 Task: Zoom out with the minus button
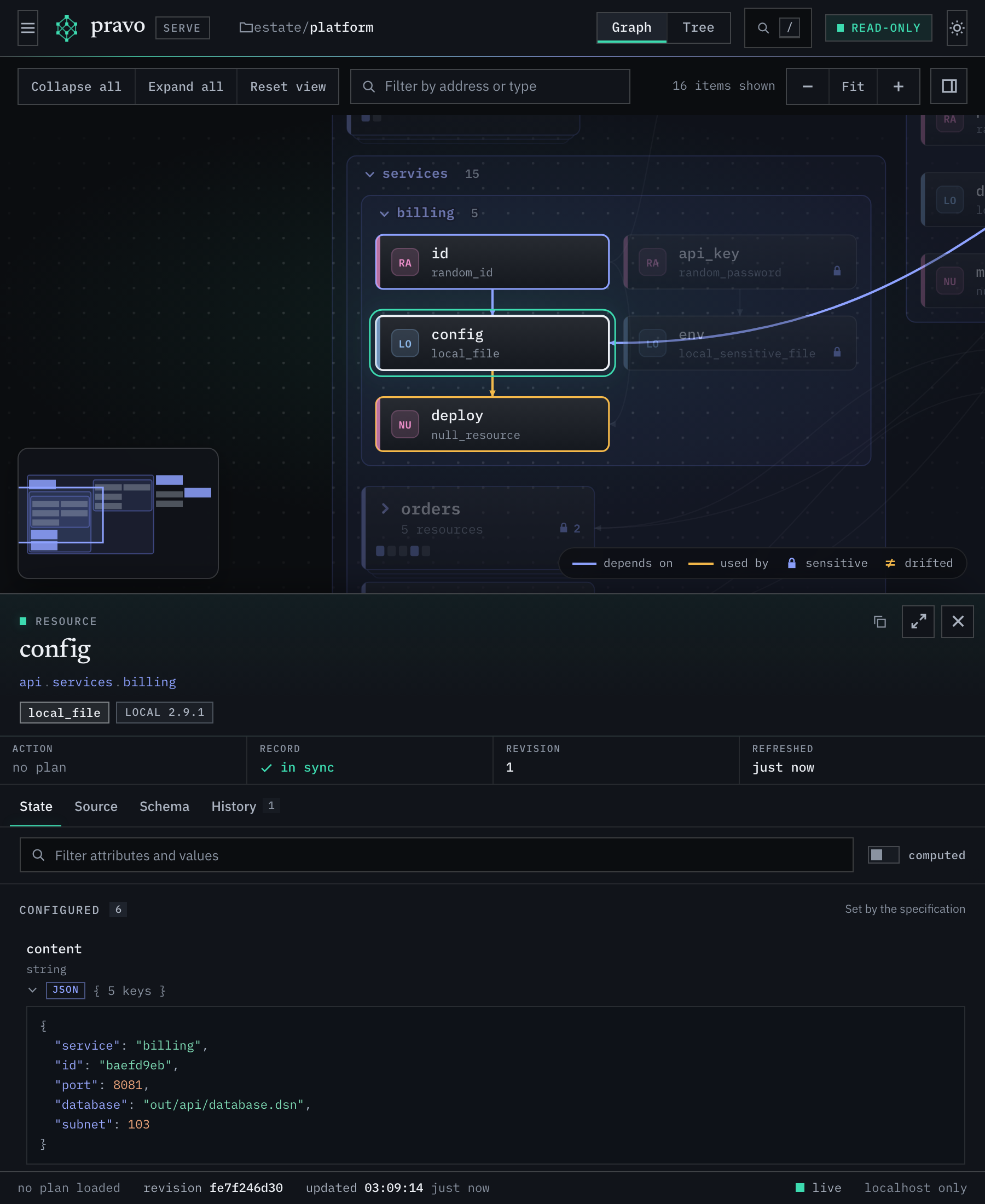point(807,86)
